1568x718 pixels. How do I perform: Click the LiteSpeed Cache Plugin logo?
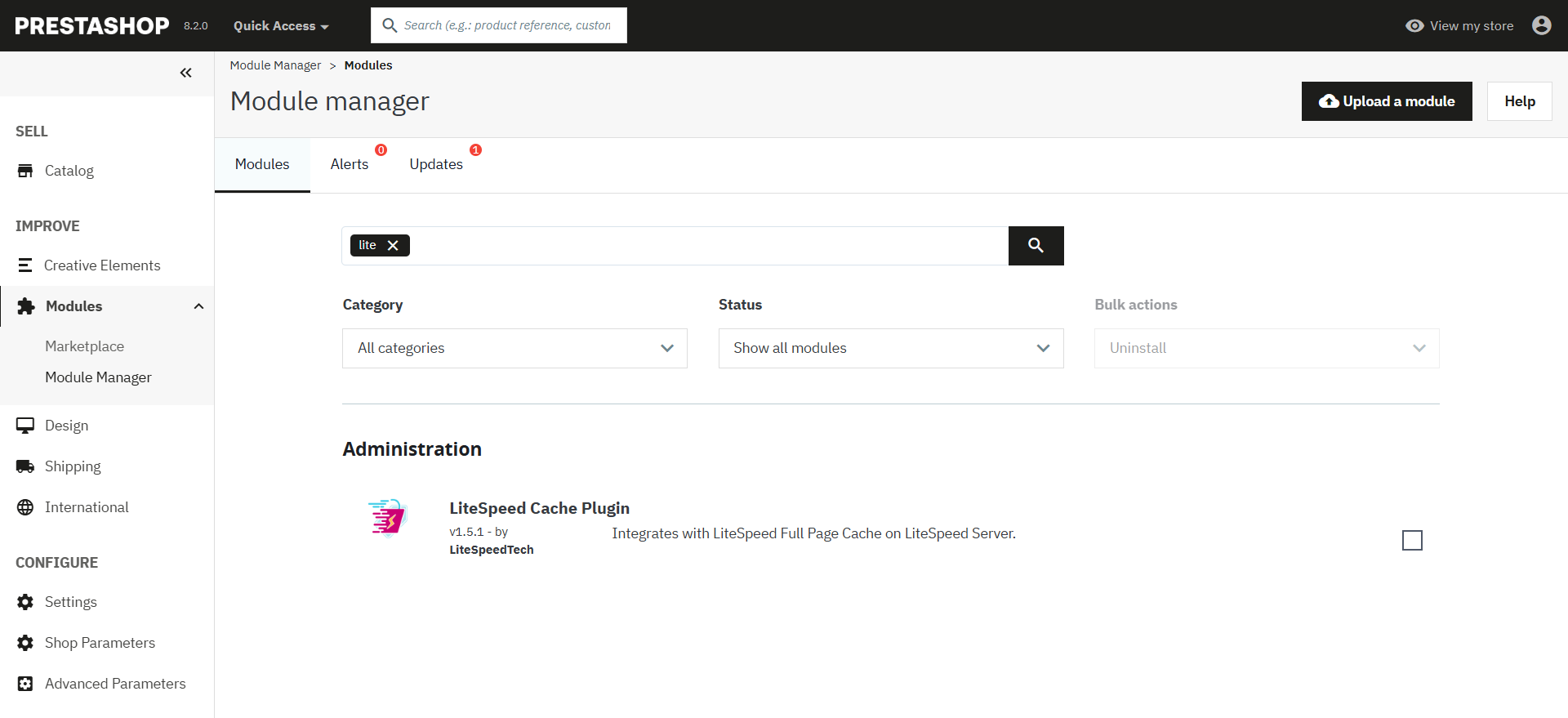point(387,518)
